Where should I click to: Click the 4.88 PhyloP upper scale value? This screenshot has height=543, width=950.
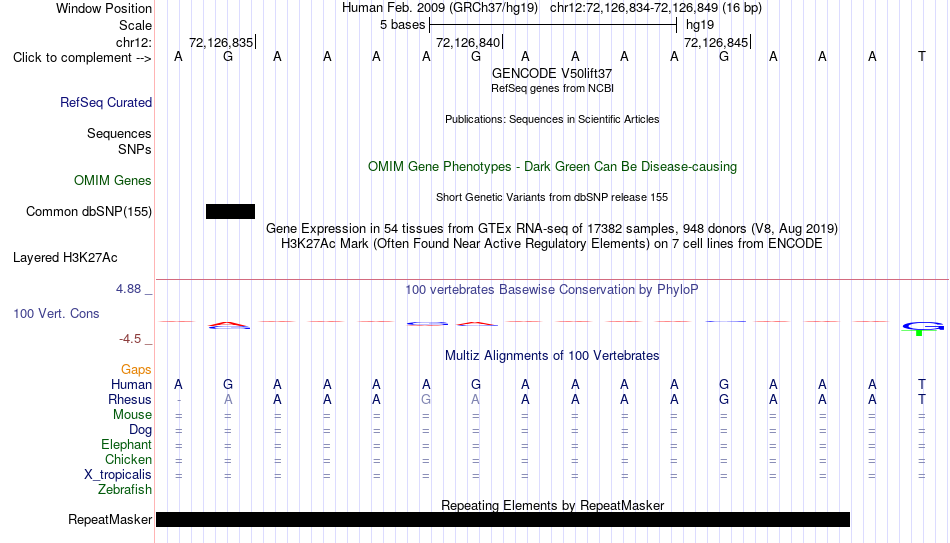click(128, 289)
